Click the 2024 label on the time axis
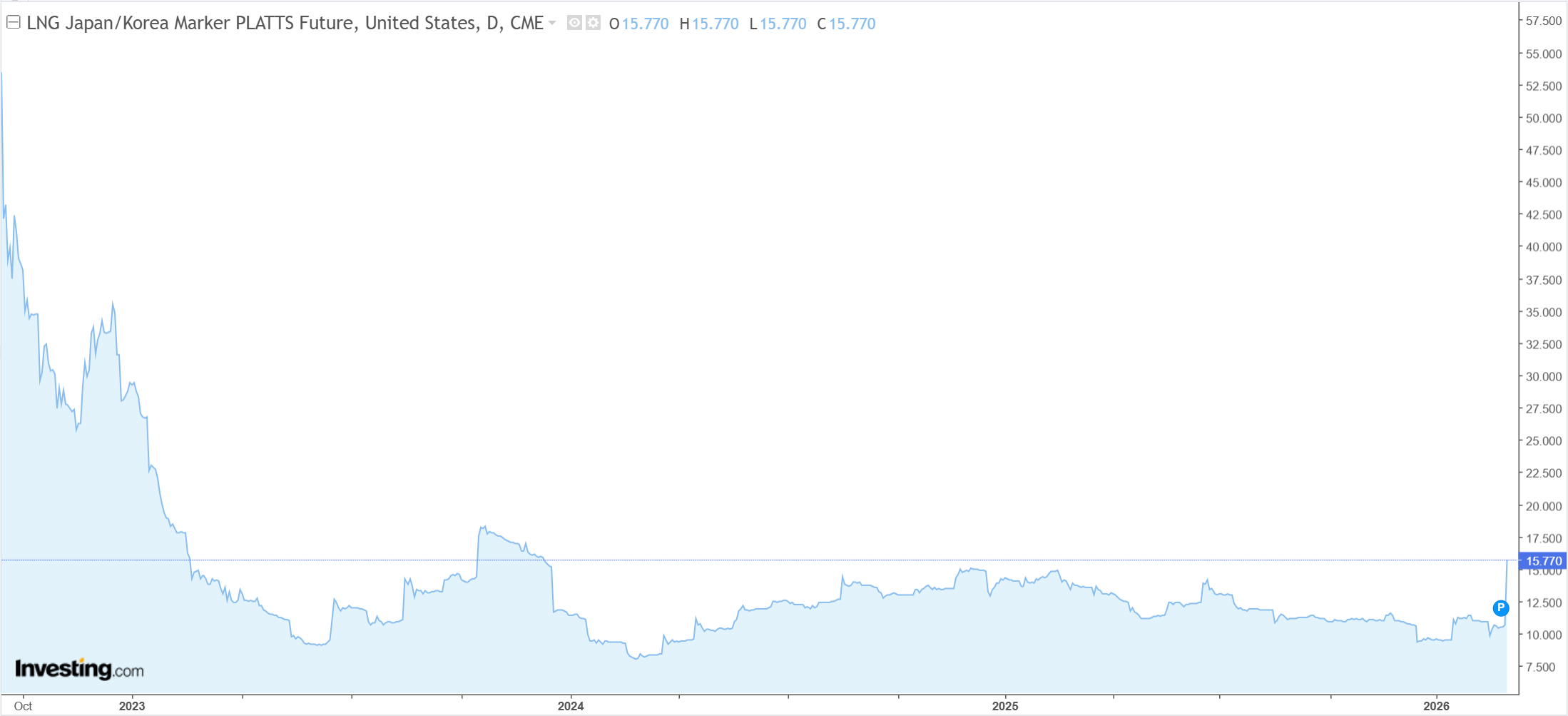The height and width of the screenshot is (716, 1568). tap(571, 706)
